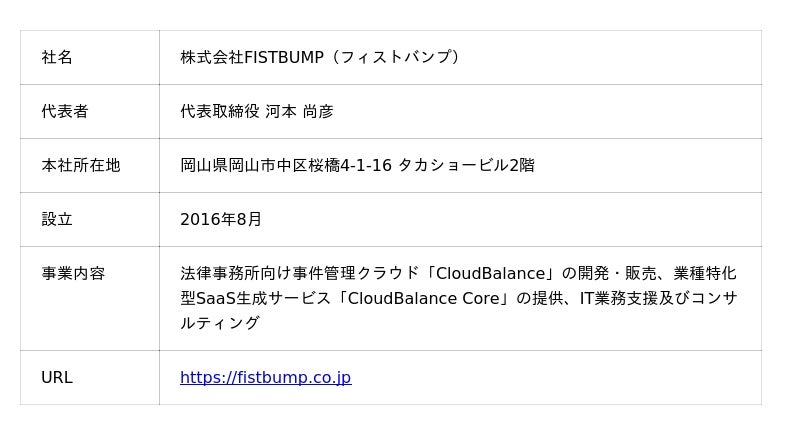Viewport: 800px width, 435px height.
Task: Click the 2016年8月 founding date
Action: point(221,220)
